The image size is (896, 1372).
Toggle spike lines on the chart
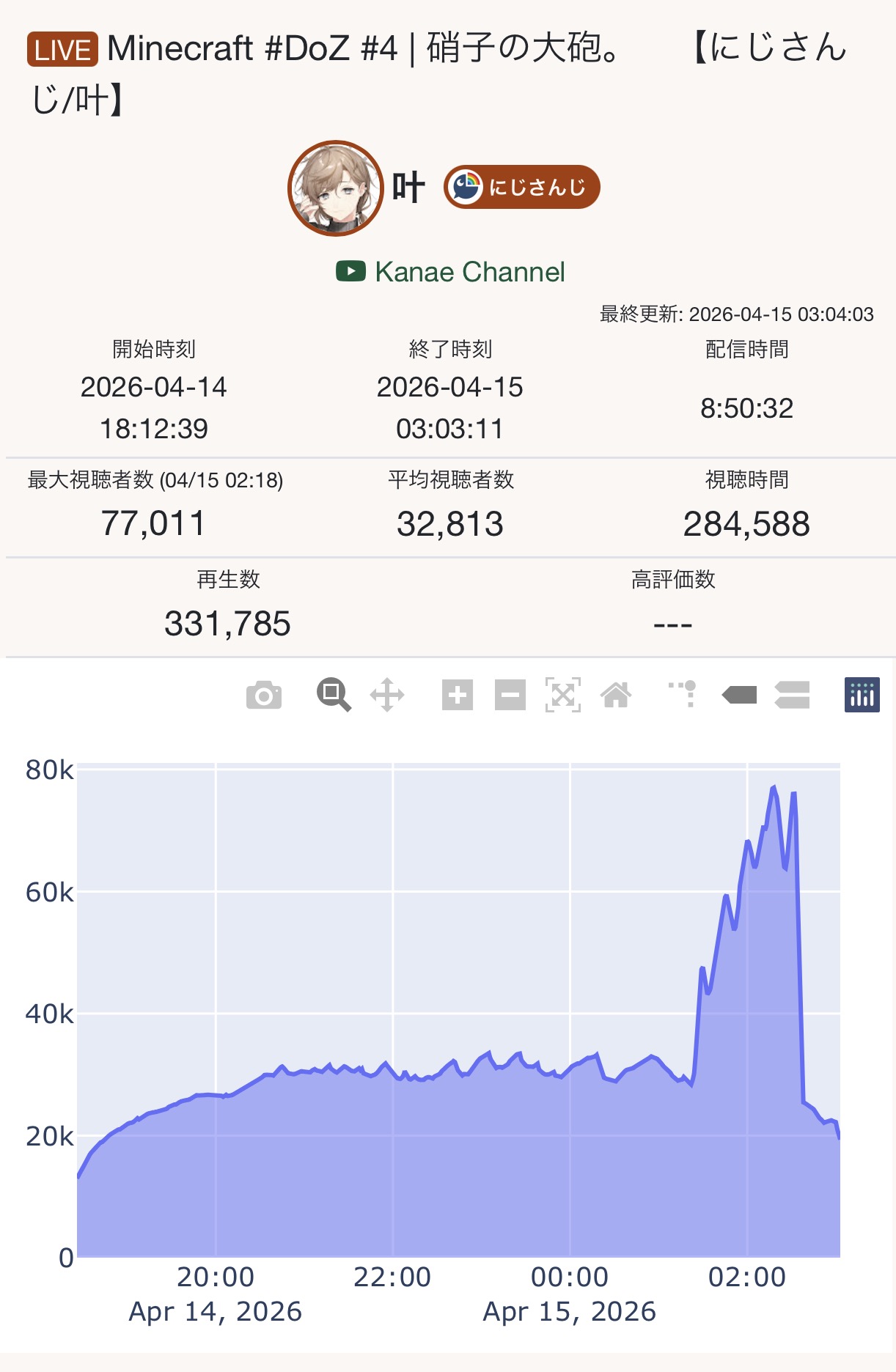tap(683, 695)
